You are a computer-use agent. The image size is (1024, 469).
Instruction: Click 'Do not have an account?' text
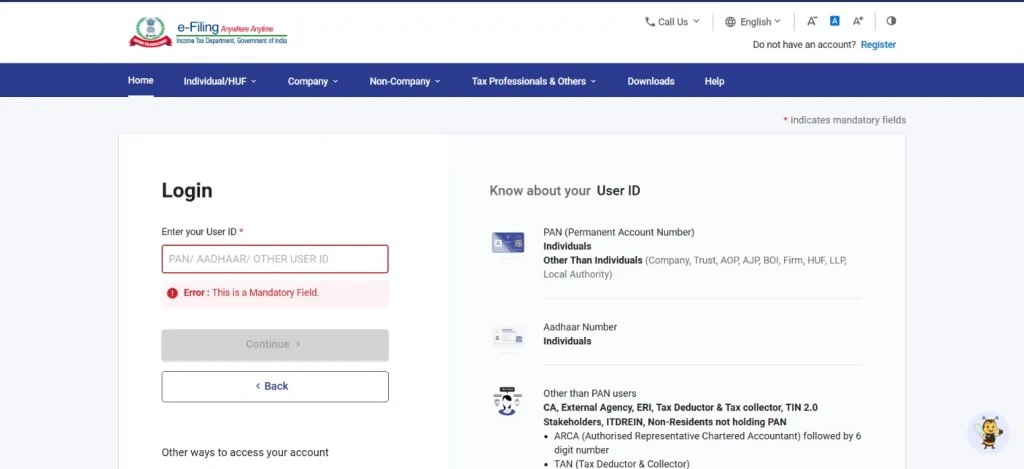click(x=805, y=44)
